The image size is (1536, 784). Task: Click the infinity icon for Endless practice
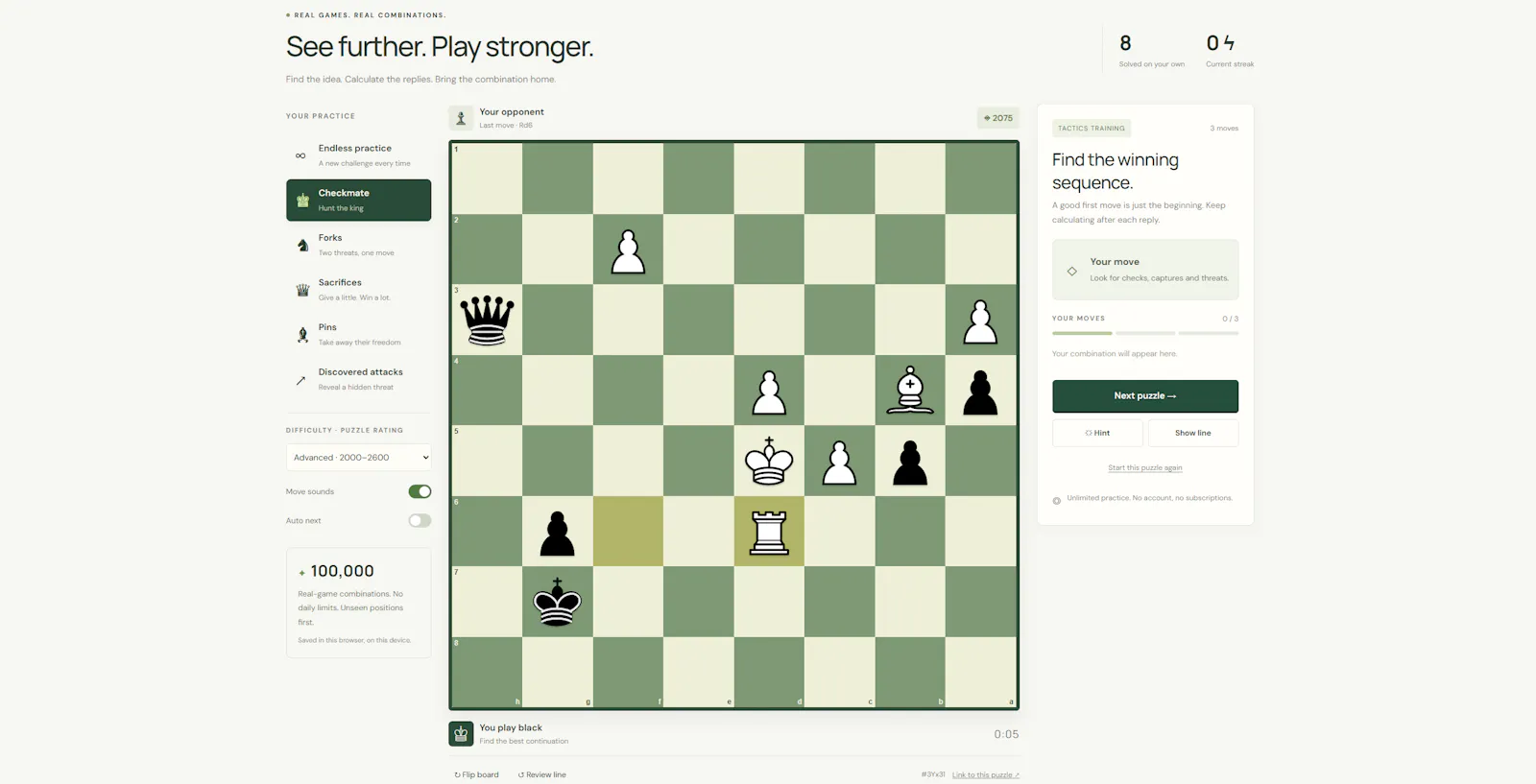[x=300, y=155]
